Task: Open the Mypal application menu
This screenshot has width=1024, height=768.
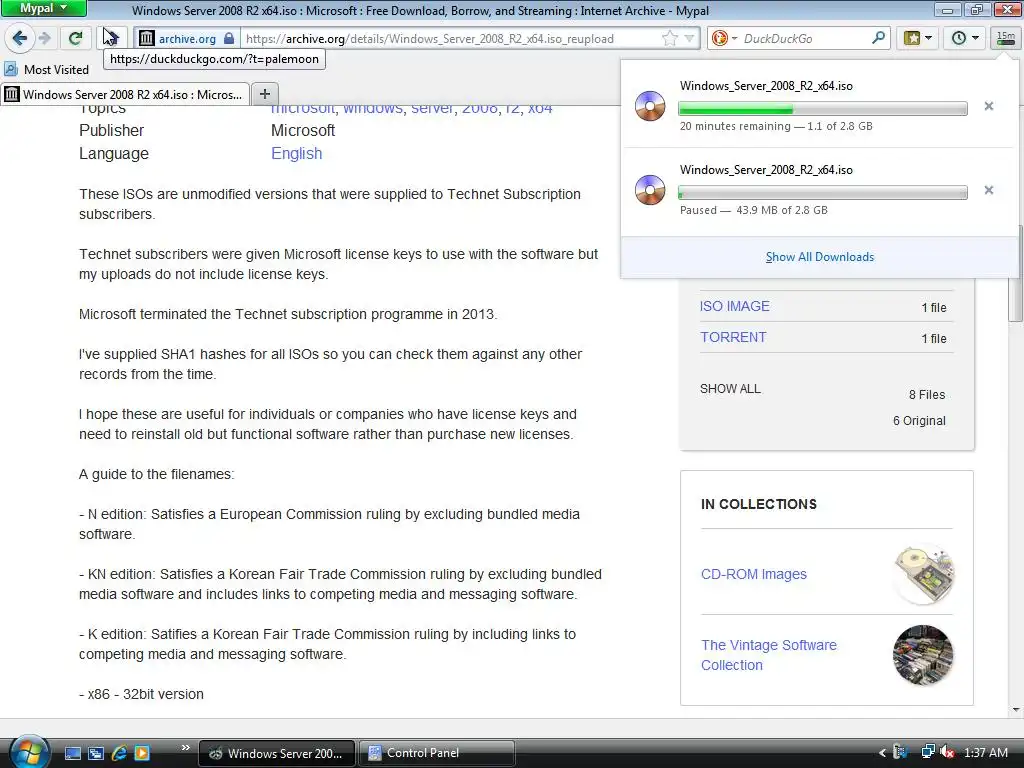Action: [44, 8]
